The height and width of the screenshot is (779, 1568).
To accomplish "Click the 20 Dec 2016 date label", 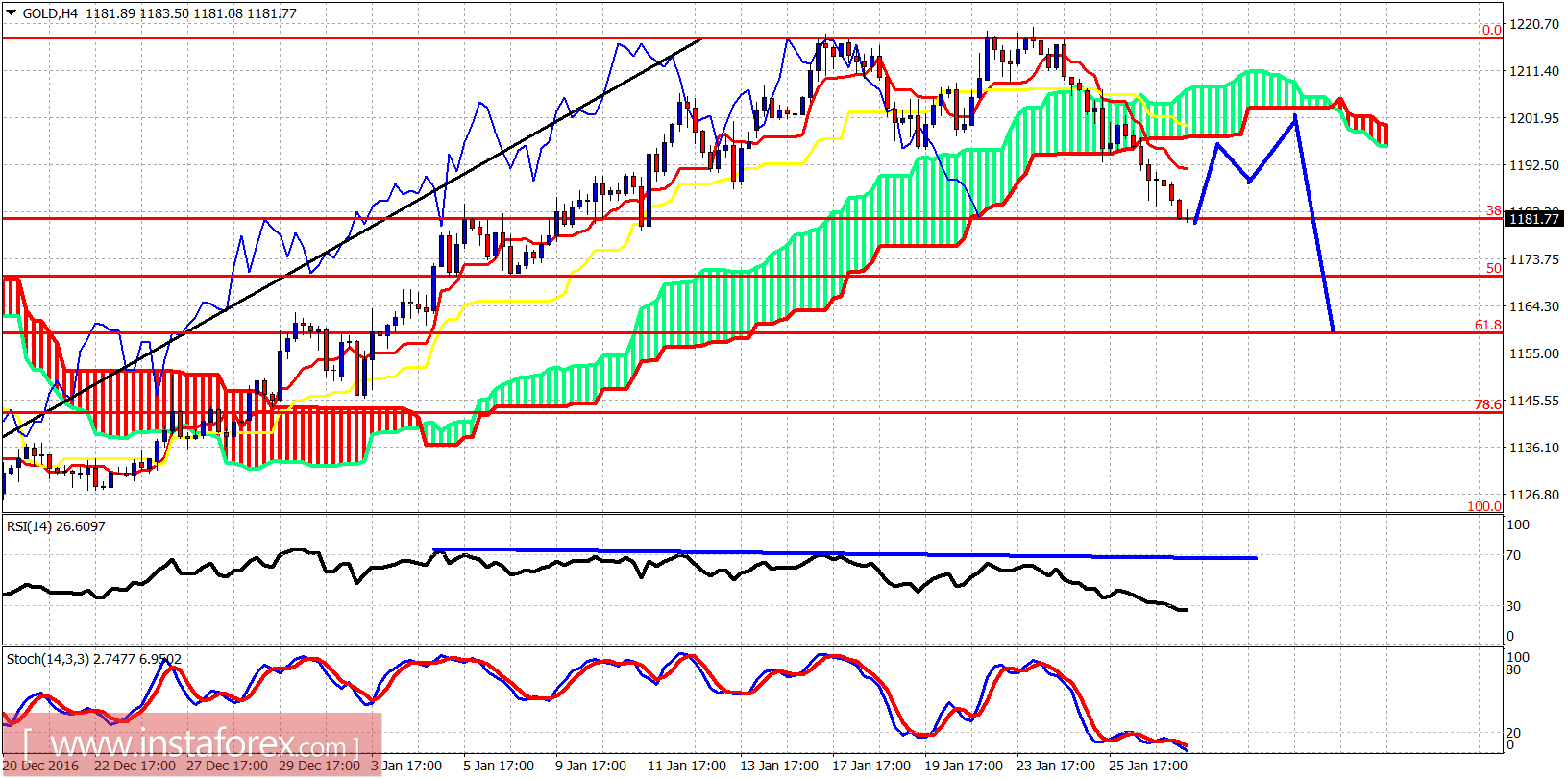I will pos(40,766).
